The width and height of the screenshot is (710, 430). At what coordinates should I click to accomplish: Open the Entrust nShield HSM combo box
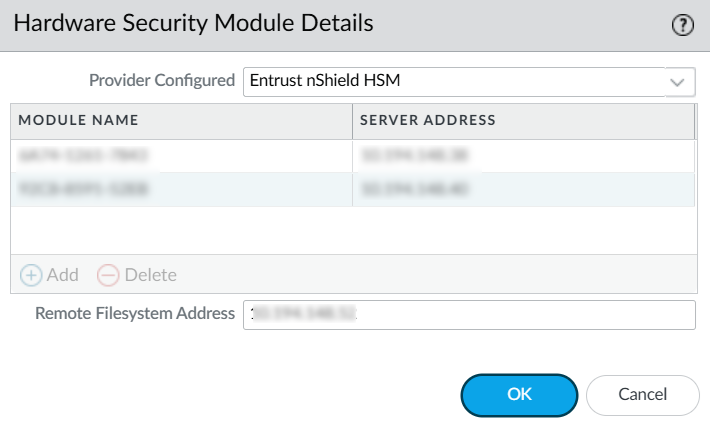click(x=454, y=81)
